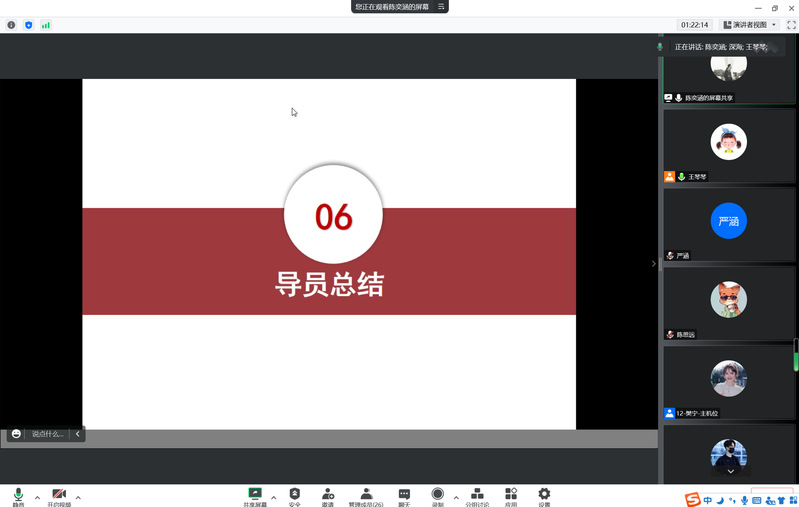Screen dimensions: 799x507
Task: Open meeting Settings (设置) gear
Action: tap(544, 495)
